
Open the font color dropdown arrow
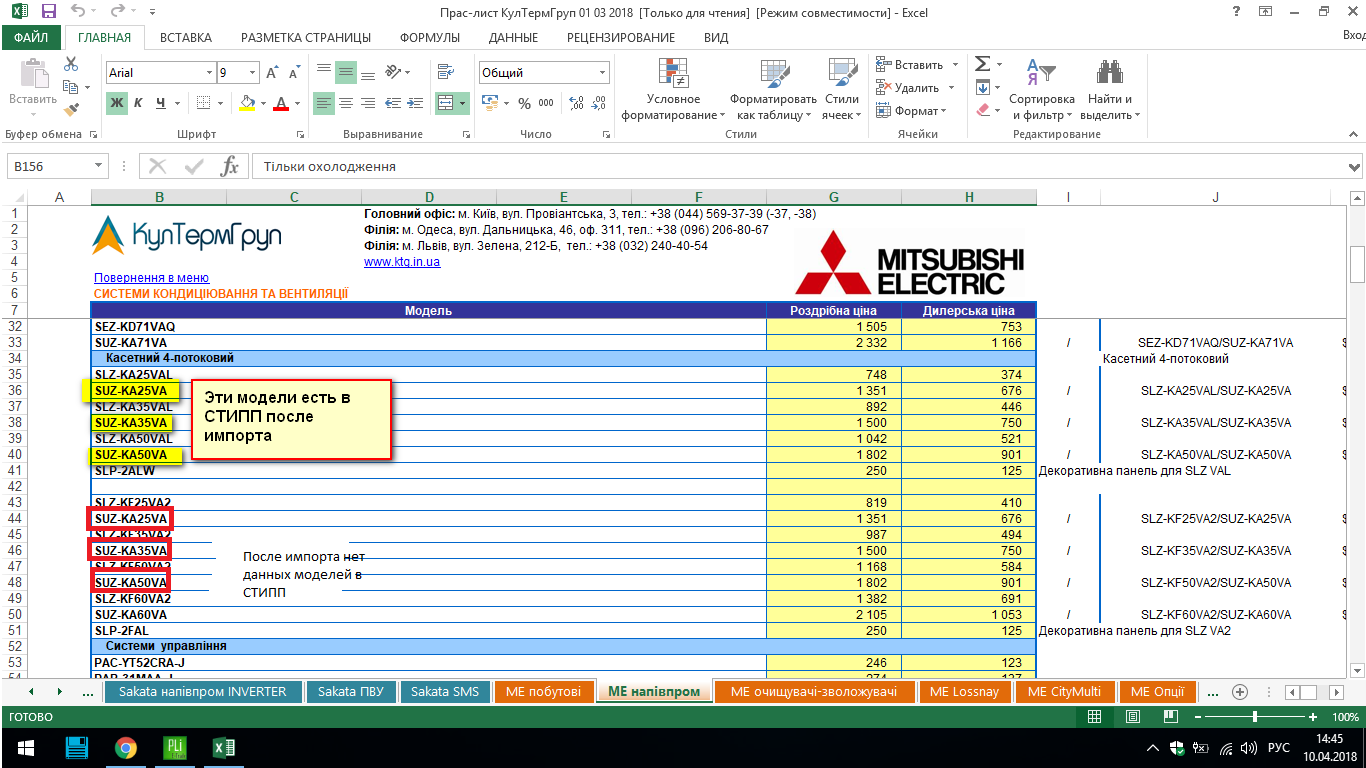tap(298, 103)
